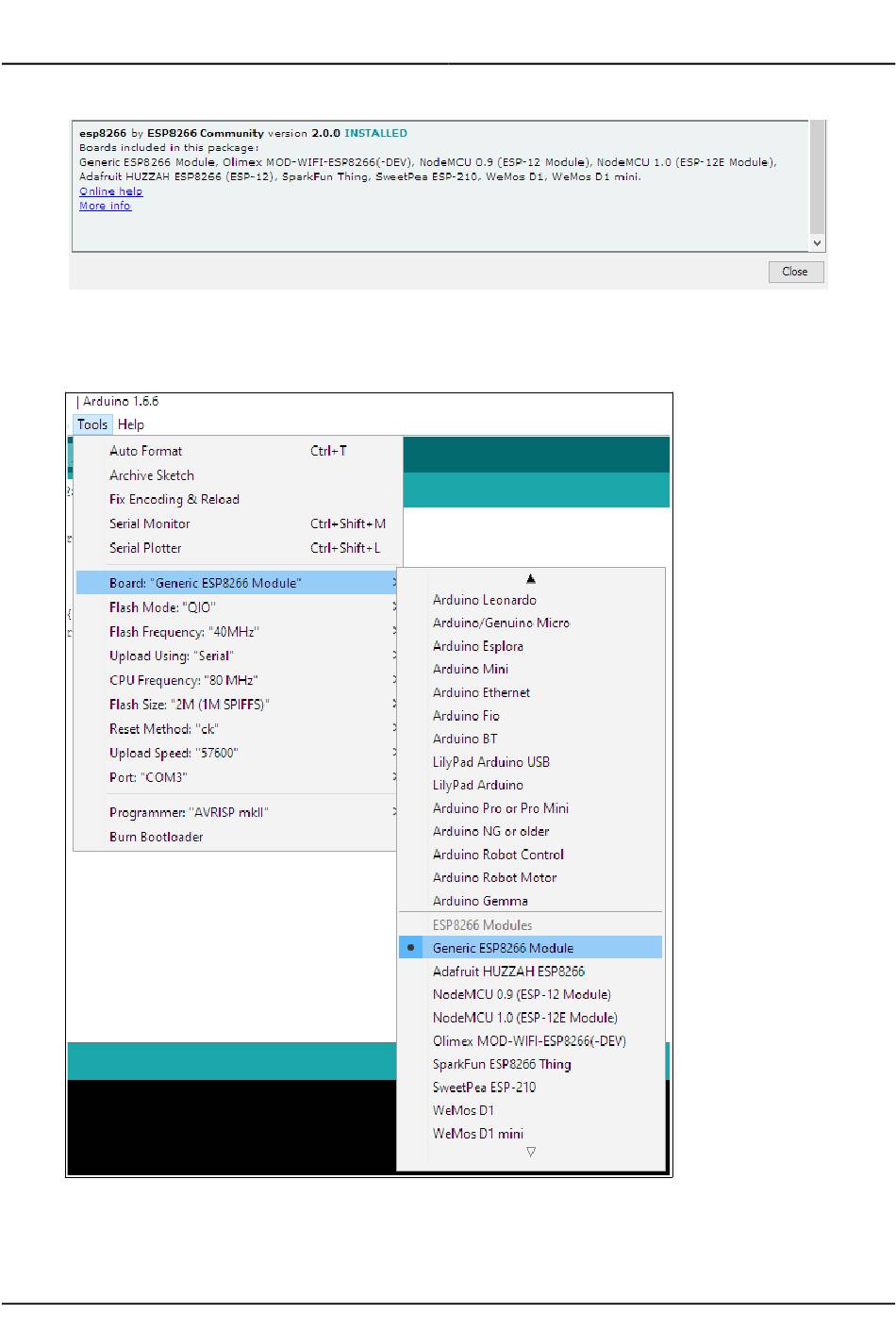Select WeMos D1 mini board
The image size is (896, 1329).
531,1134
